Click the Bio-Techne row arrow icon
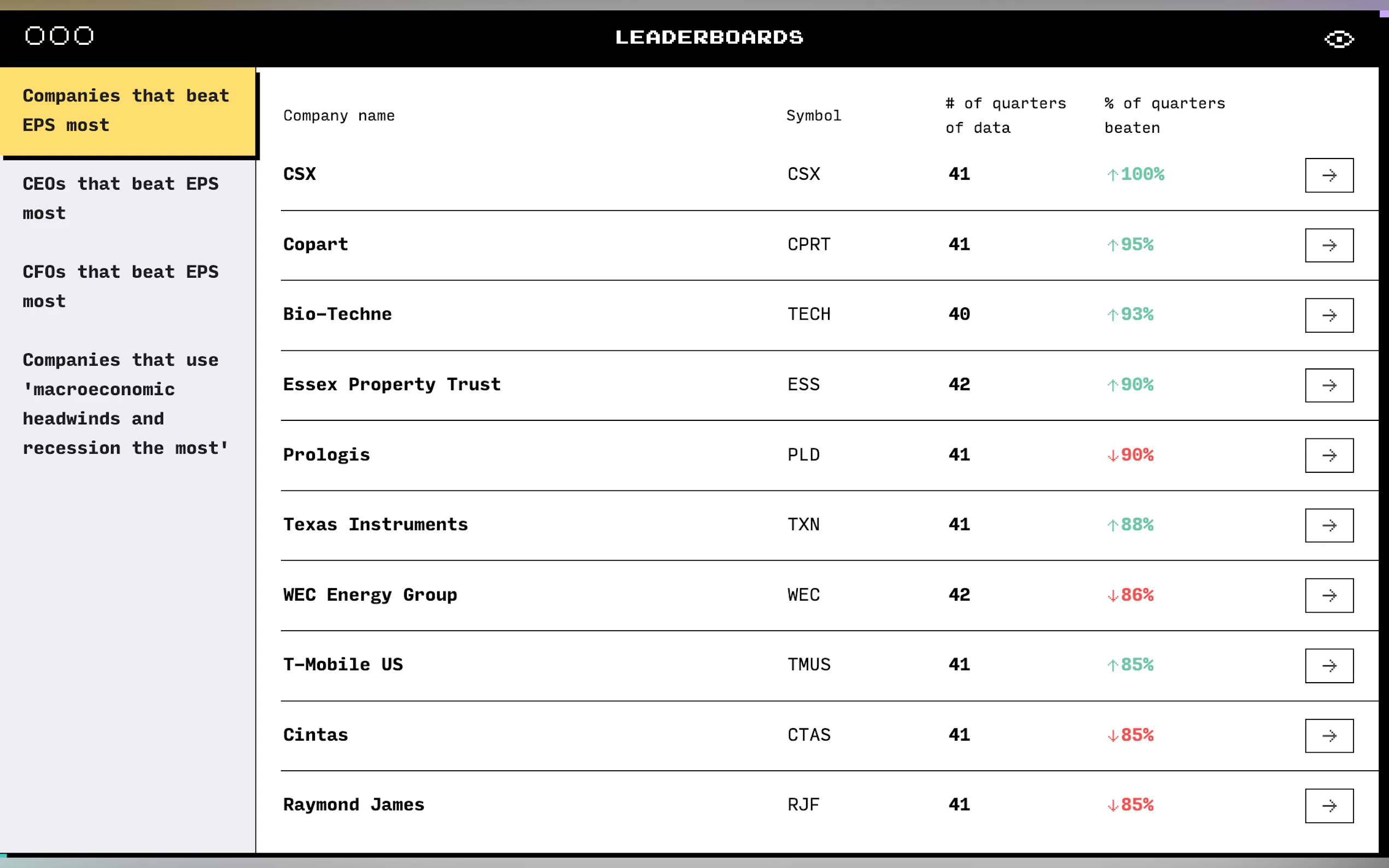Image resolution: width=1389 pixels, height=868 pixels. pyautogui.click(x=1329, y=315)
